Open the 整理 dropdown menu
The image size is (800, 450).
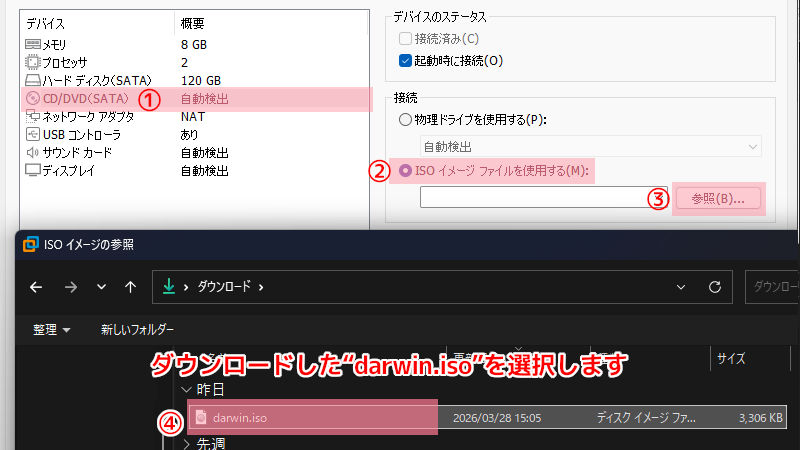tap(51, 330)
